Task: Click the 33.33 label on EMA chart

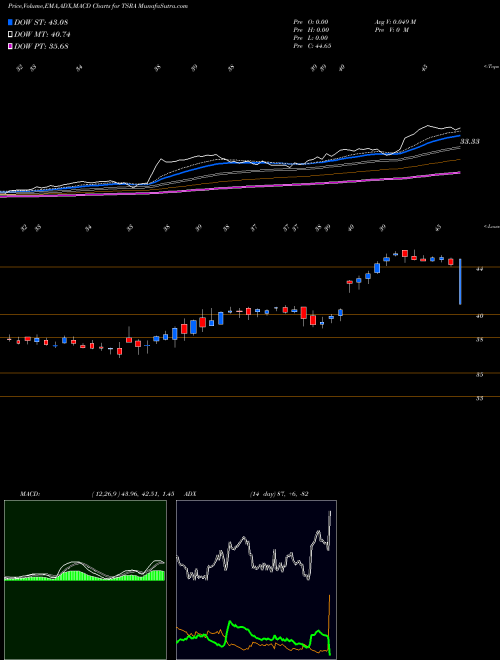Action: [470, 142]
